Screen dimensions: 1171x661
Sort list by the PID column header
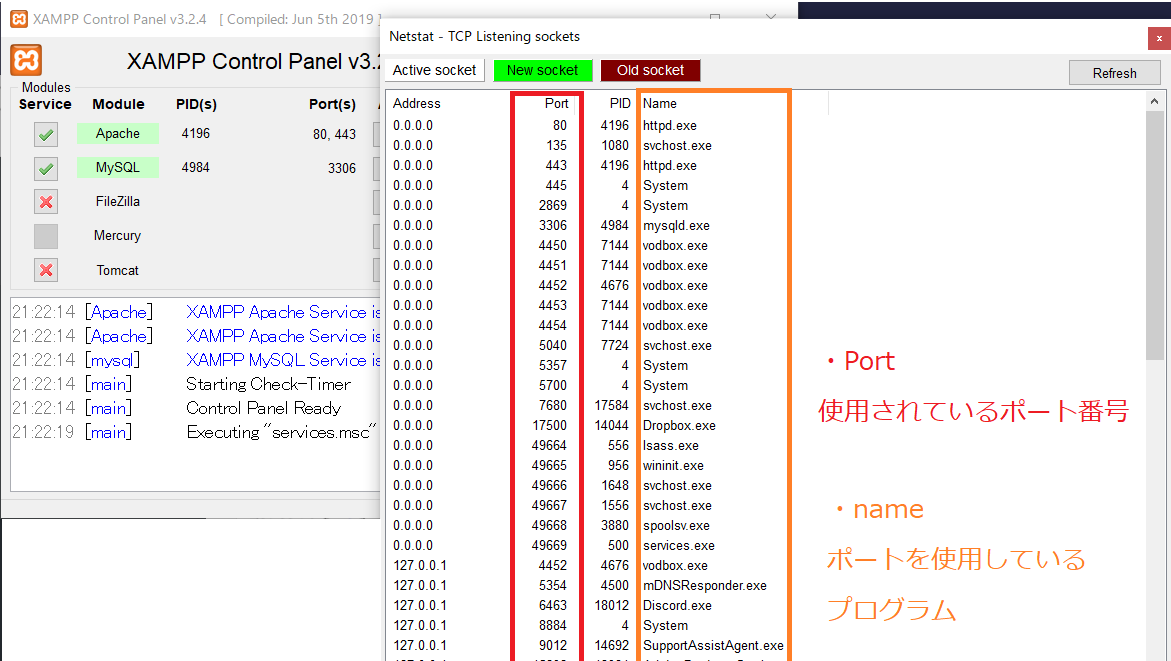pyautogui.click(x=620, y=103)
